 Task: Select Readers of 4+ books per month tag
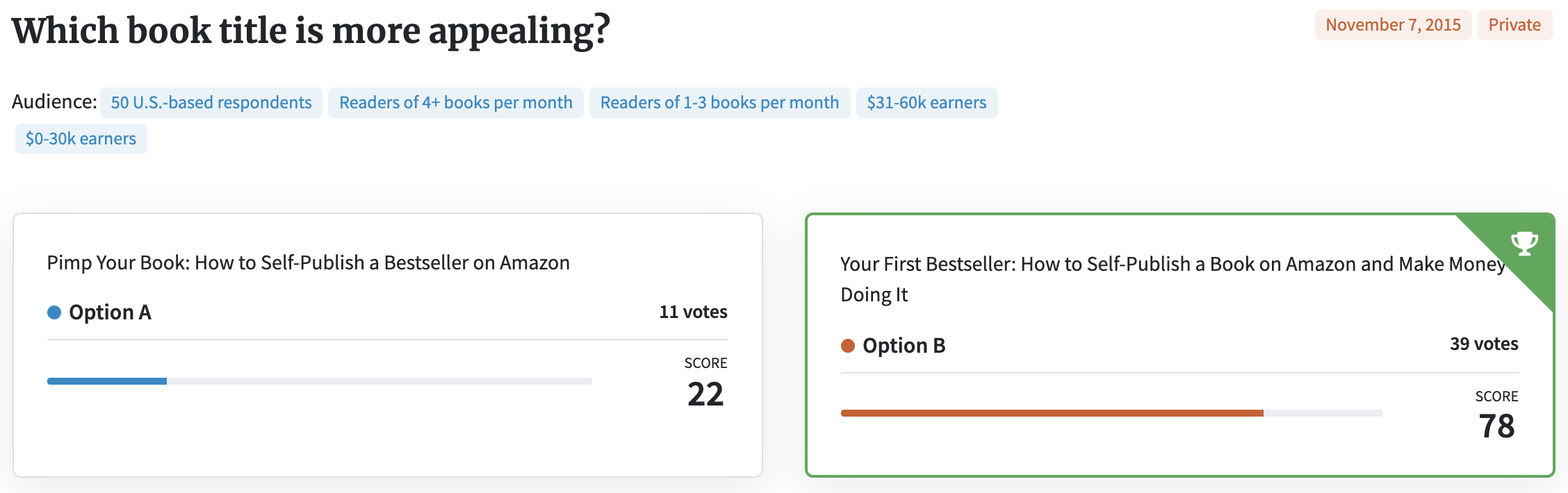(456, 103)
